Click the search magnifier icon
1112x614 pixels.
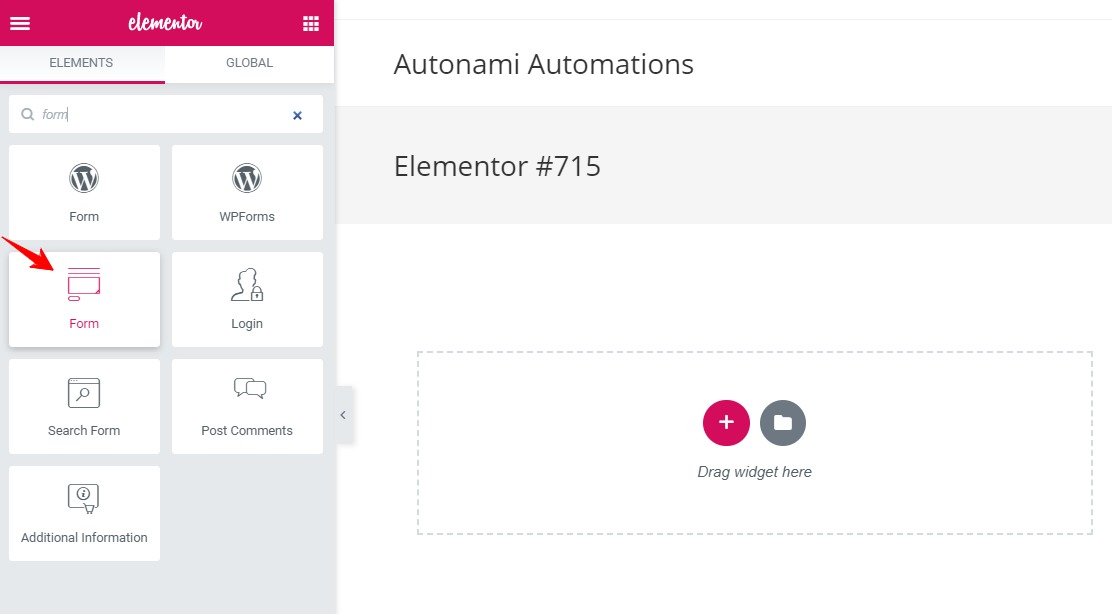27,114
